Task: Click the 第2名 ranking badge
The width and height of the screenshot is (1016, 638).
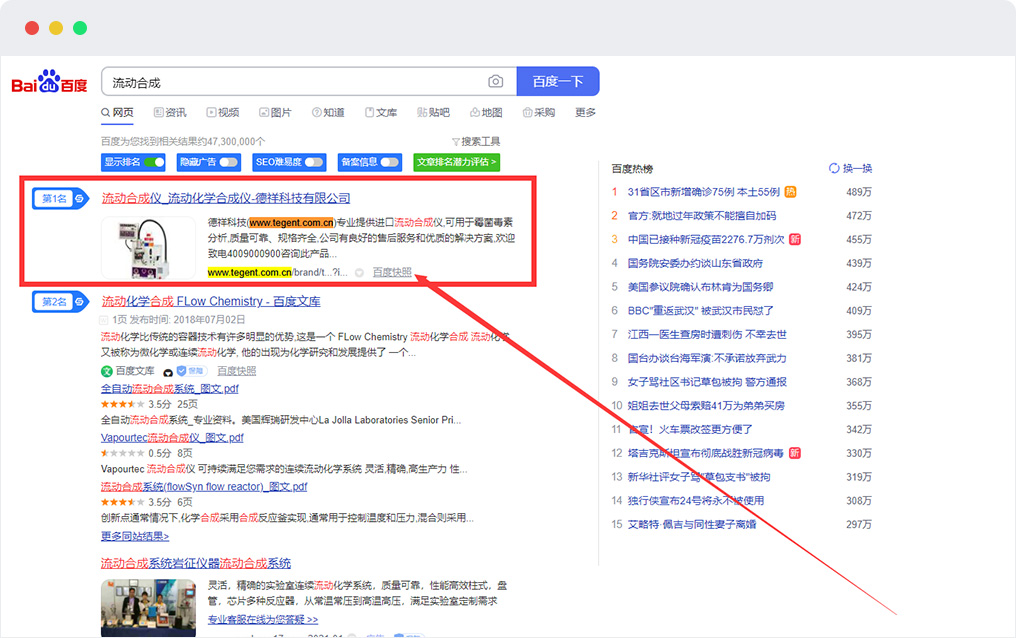Action: (x=60, y=302)
